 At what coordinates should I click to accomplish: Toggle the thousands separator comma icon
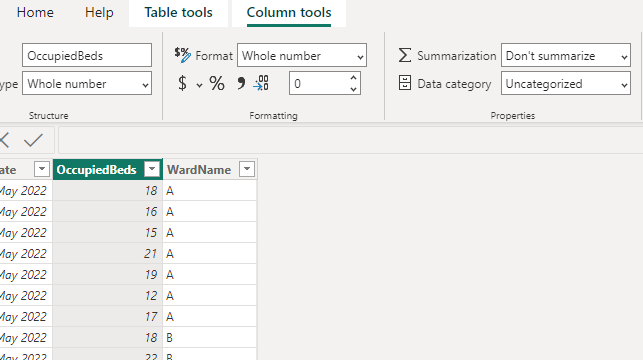click(241, 84)
